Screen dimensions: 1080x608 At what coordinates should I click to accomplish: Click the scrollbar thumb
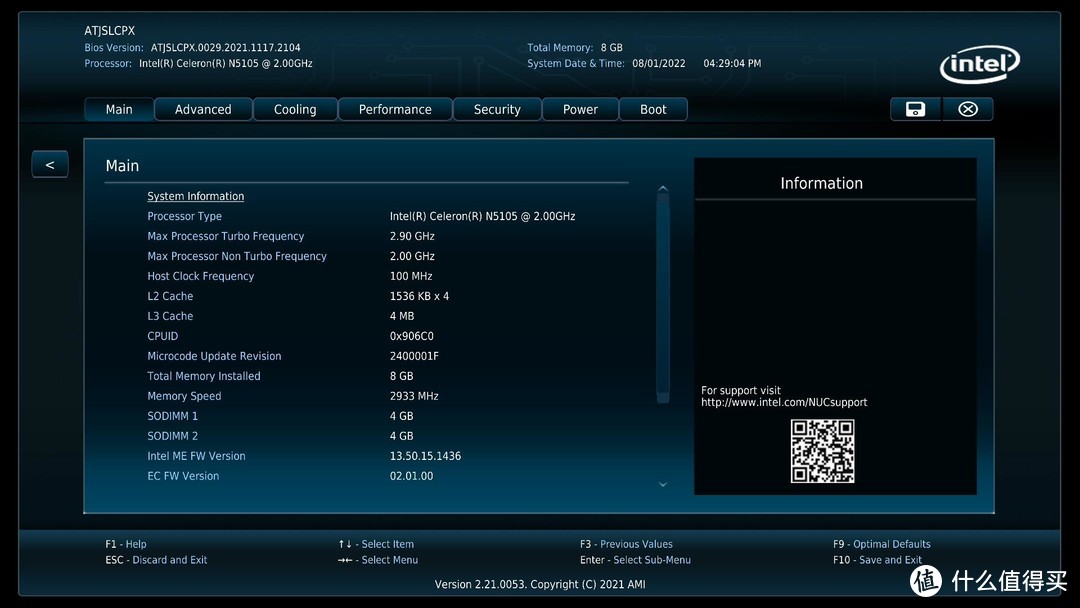(662, 290)
